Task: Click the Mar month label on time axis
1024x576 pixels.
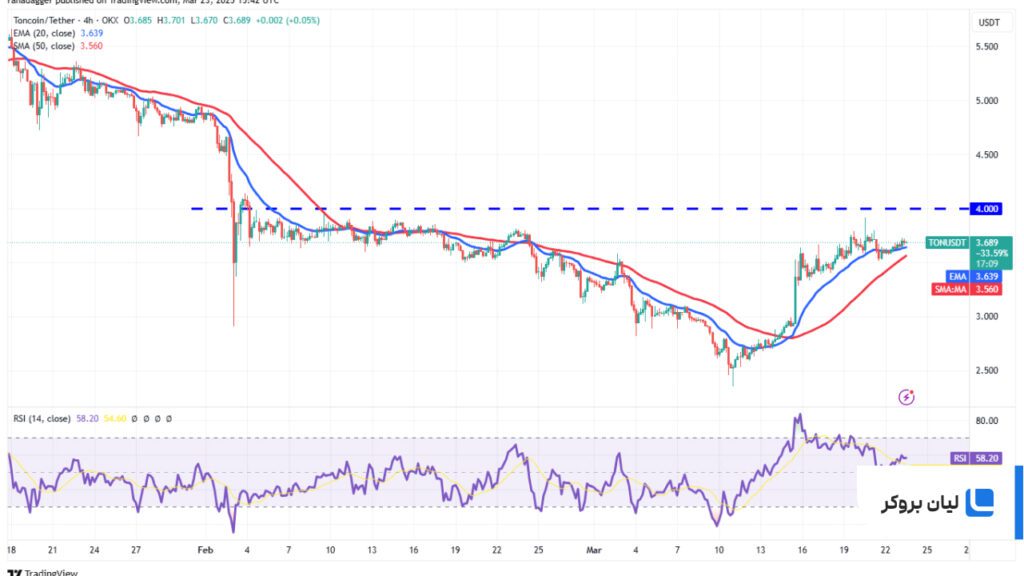Action: (594, 550)
